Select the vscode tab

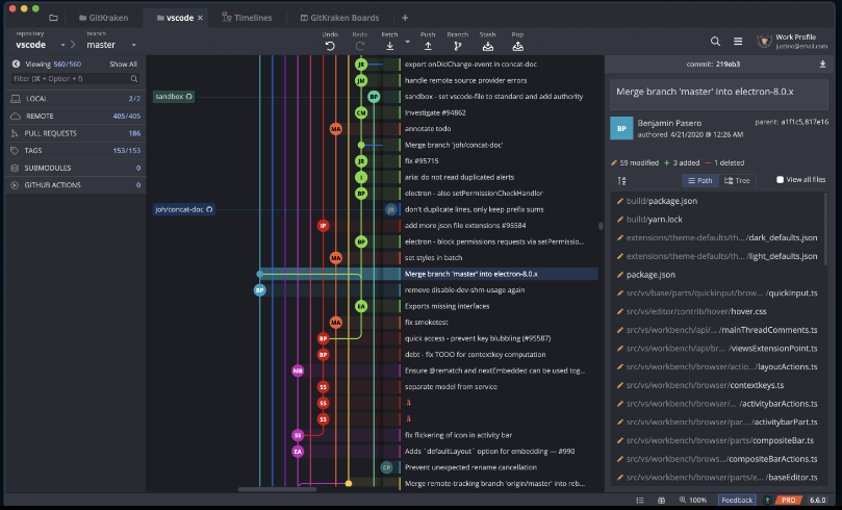175,18
